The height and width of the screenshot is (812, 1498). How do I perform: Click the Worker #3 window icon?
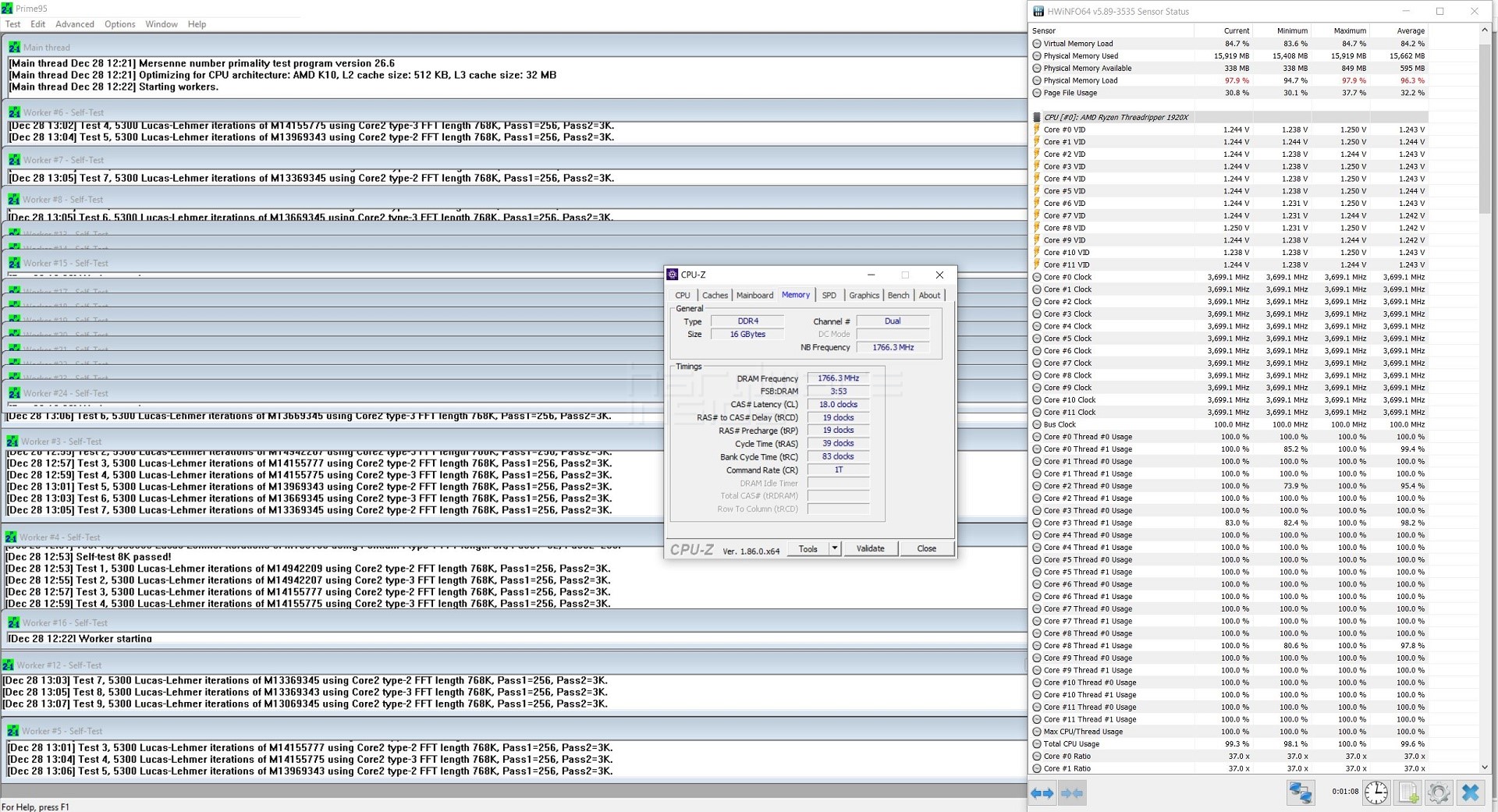coord(12,441)
